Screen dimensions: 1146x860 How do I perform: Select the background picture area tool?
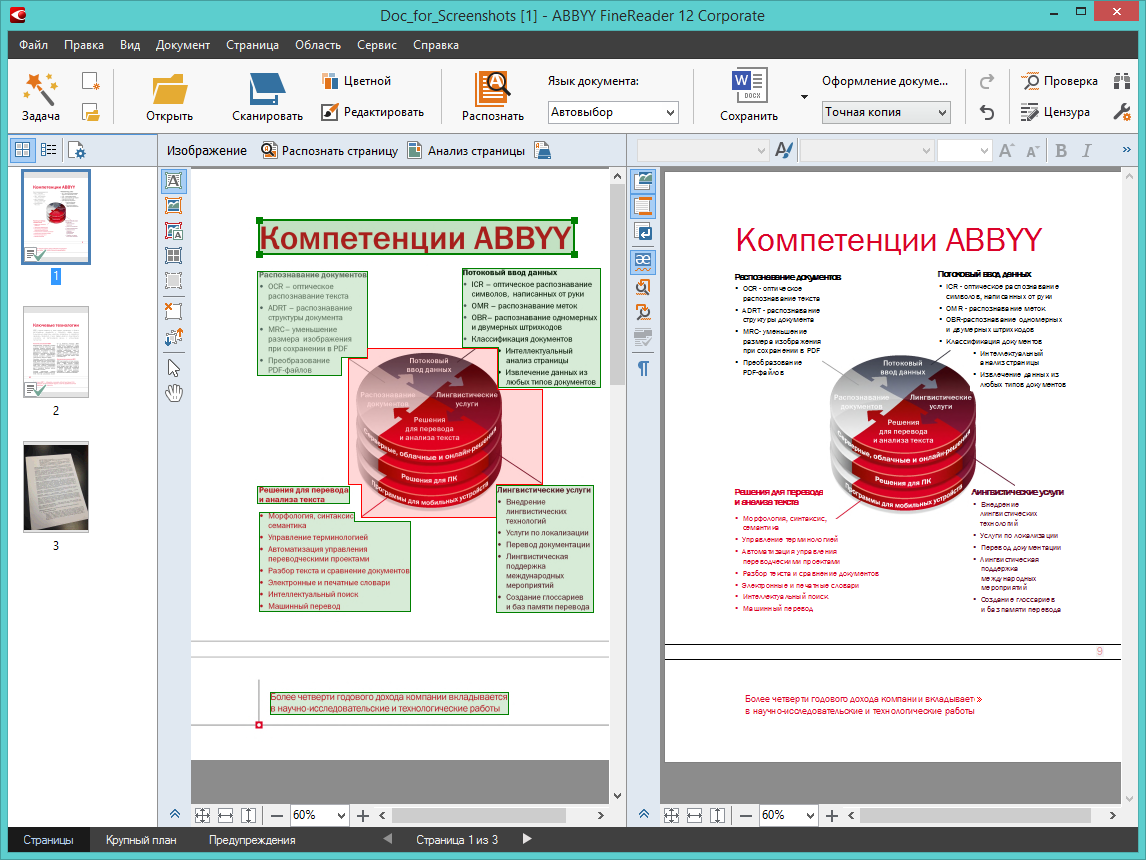[x=173, y=231]
